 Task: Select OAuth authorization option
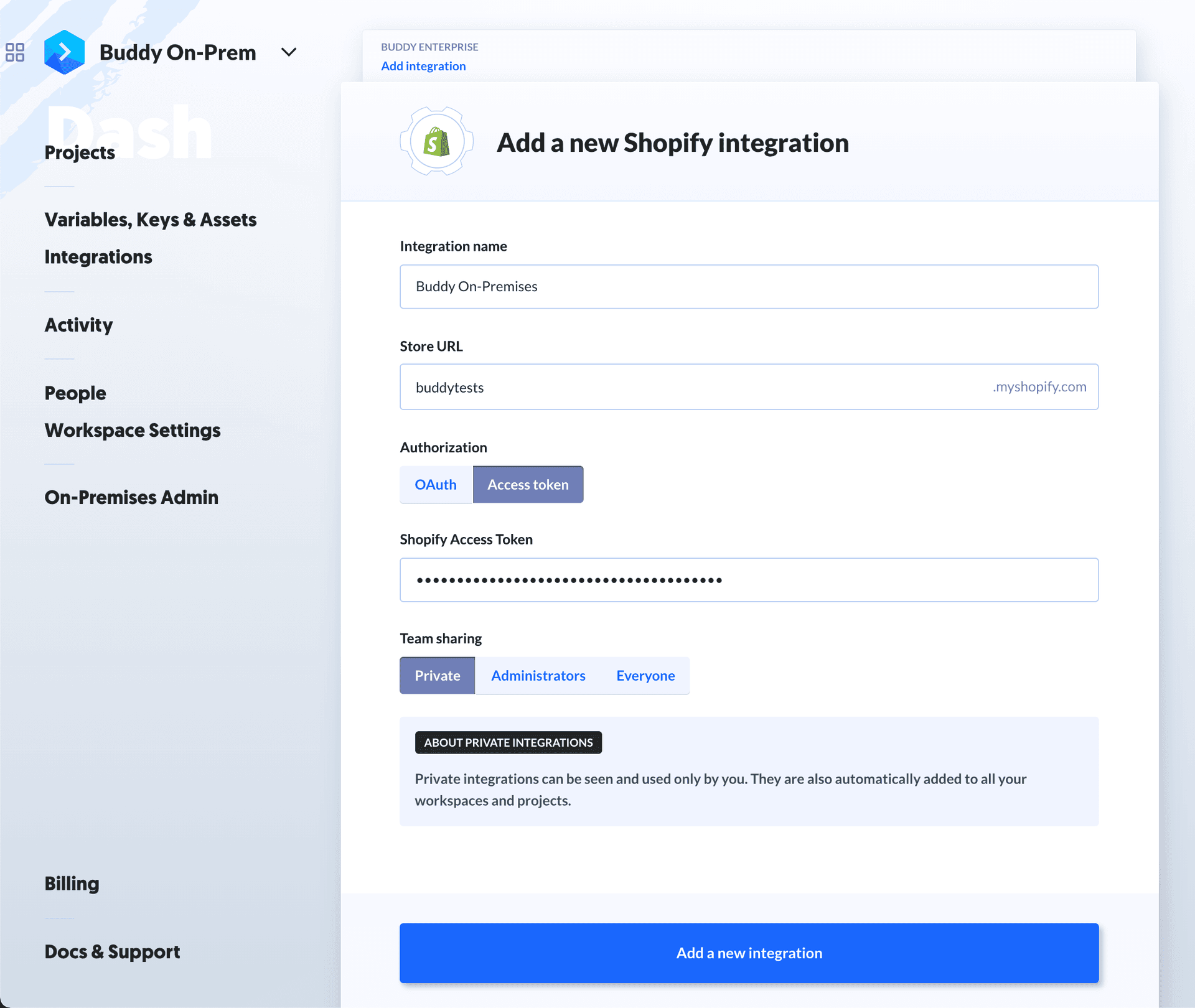tap(436, 485)
